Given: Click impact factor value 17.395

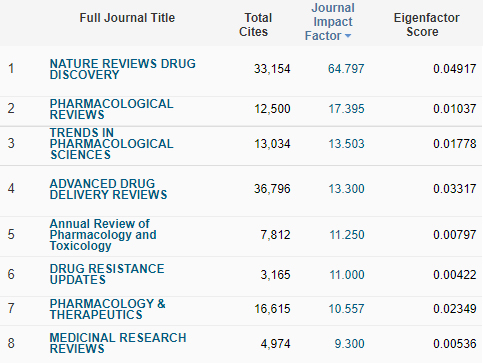Looking at the screenshot, I should pos(346,109).
